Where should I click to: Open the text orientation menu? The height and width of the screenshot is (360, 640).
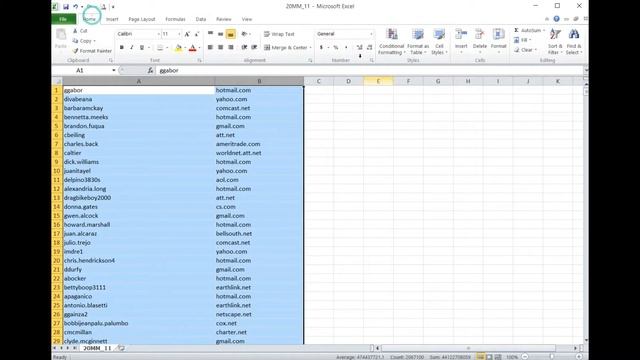[x=245, y=34]
